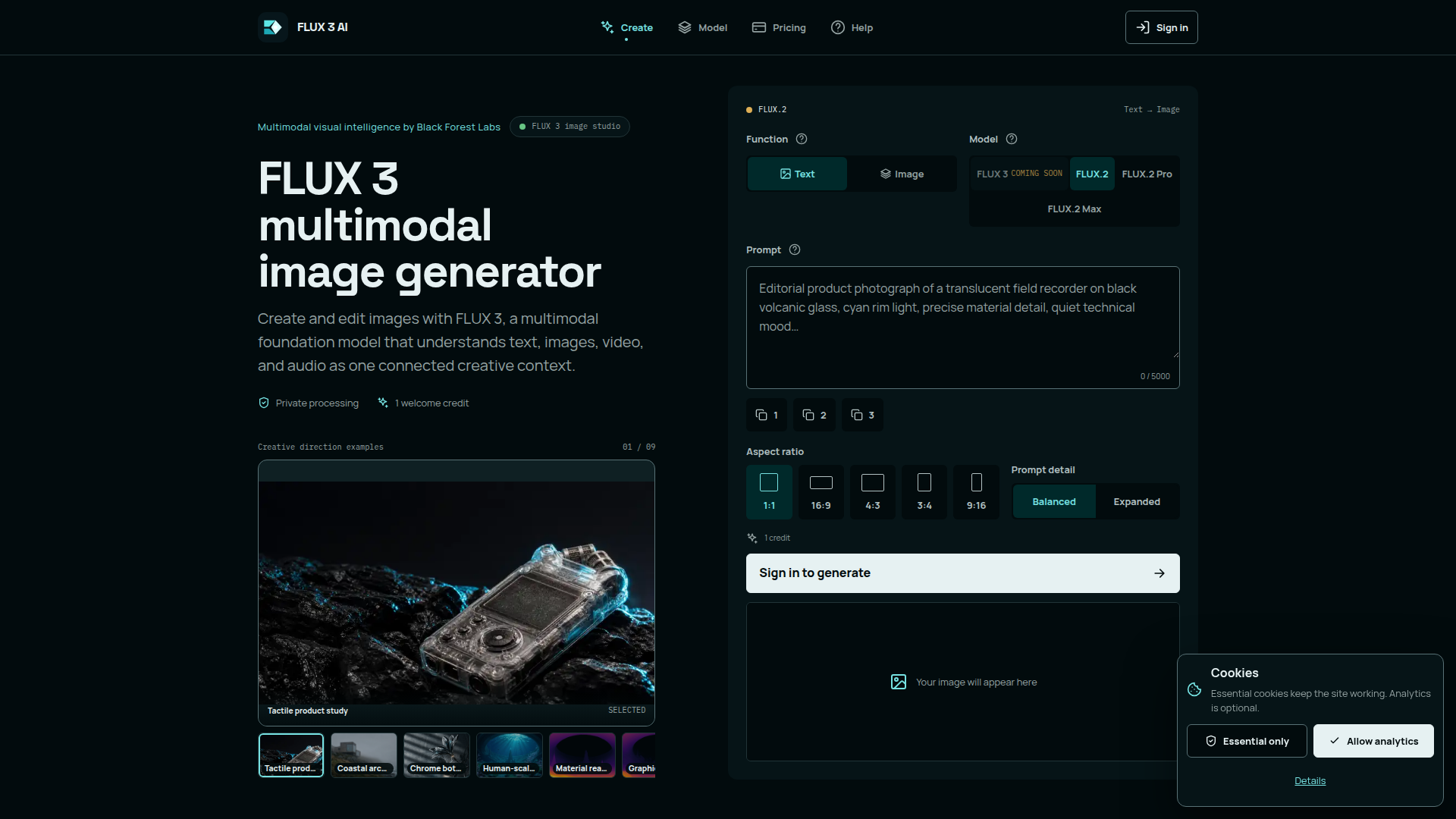Click the arrow on Sign in to generate

(x=1159, y=573)
